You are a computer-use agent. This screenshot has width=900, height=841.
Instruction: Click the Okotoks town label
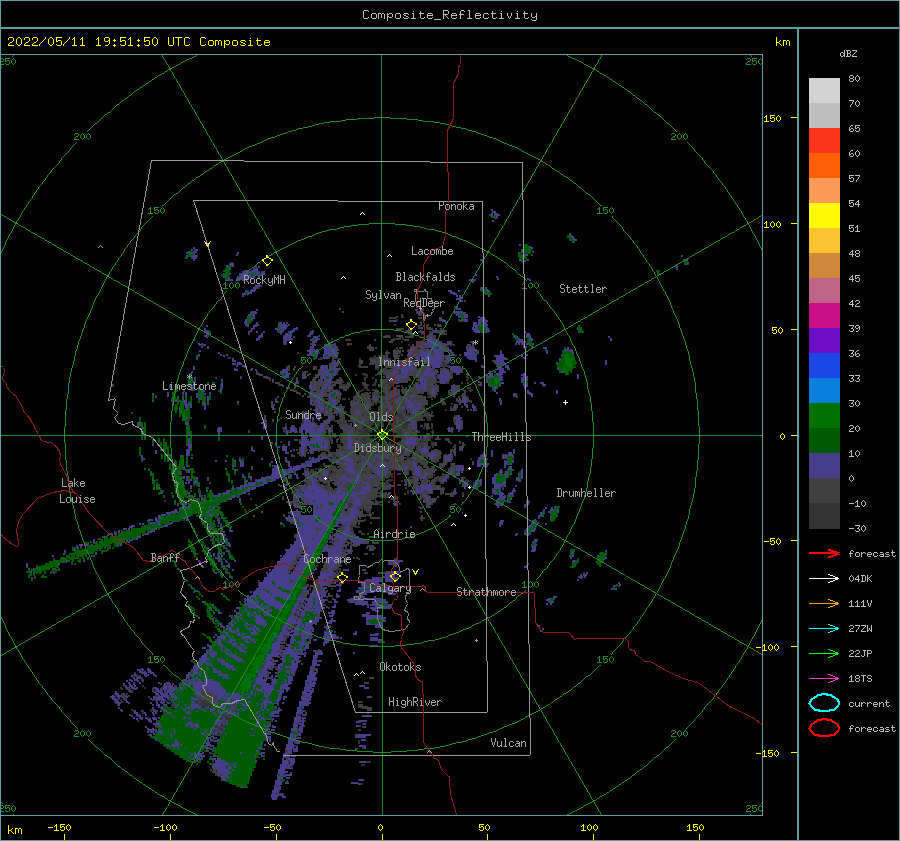coord(400,667)
